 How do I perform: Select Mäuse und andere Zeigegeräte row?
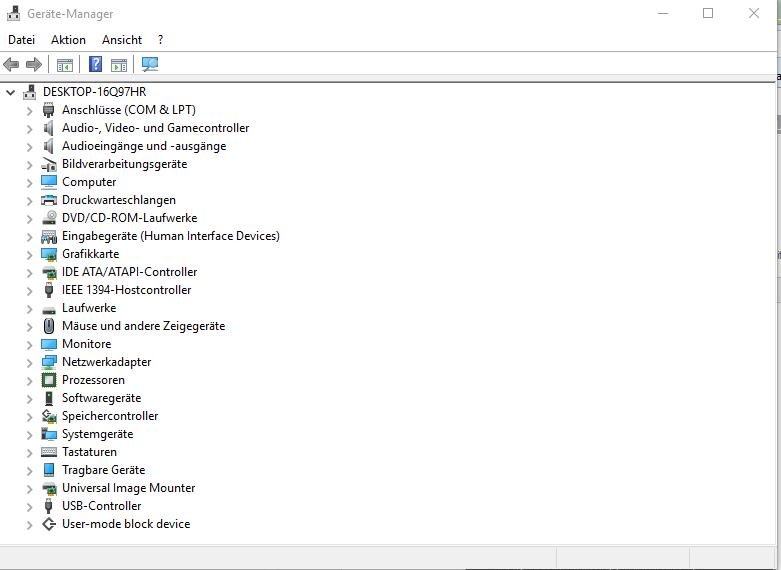tap(143, 326)
